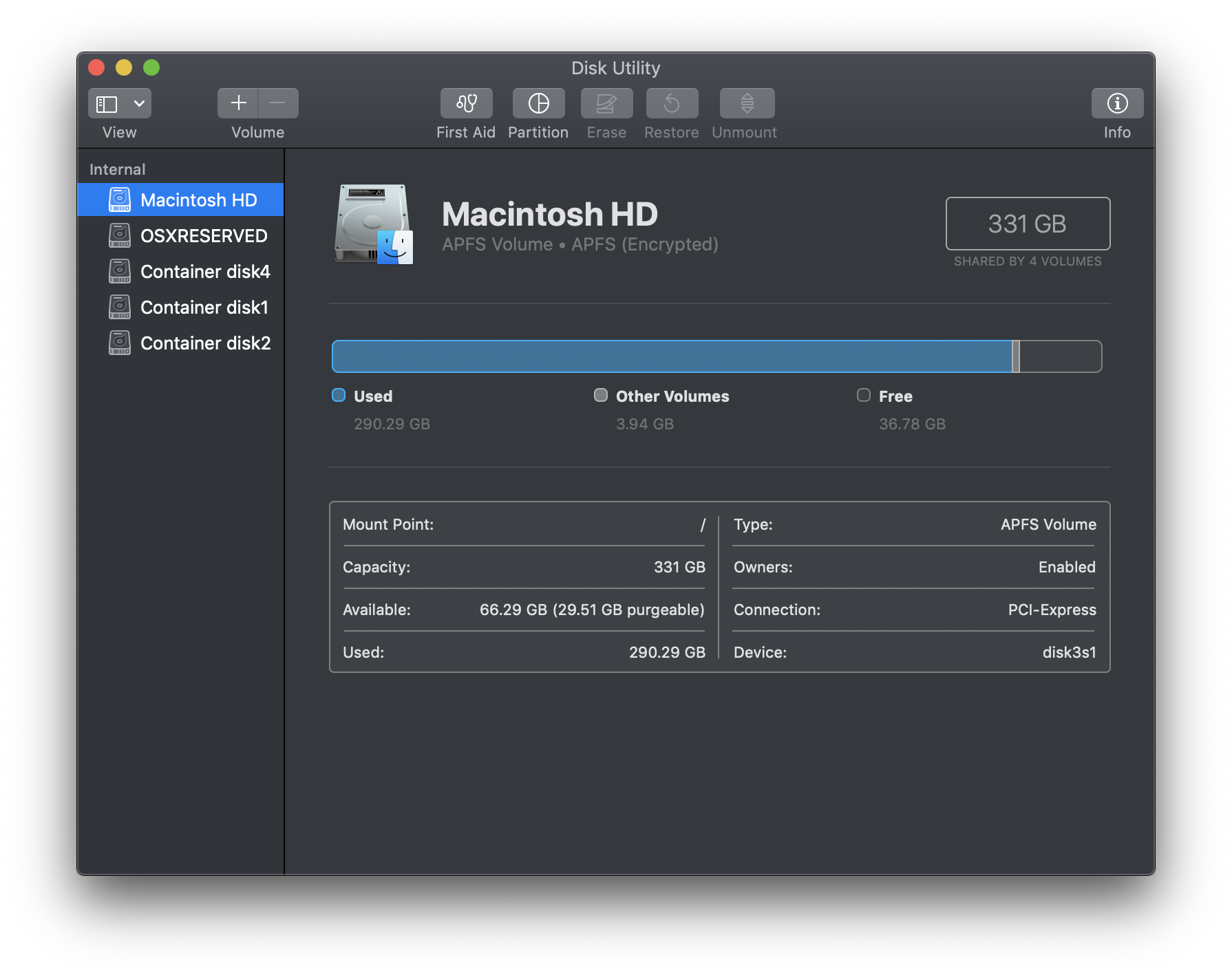
Task: Click the disk icon beside Container disk4
Action: [120, 271]
